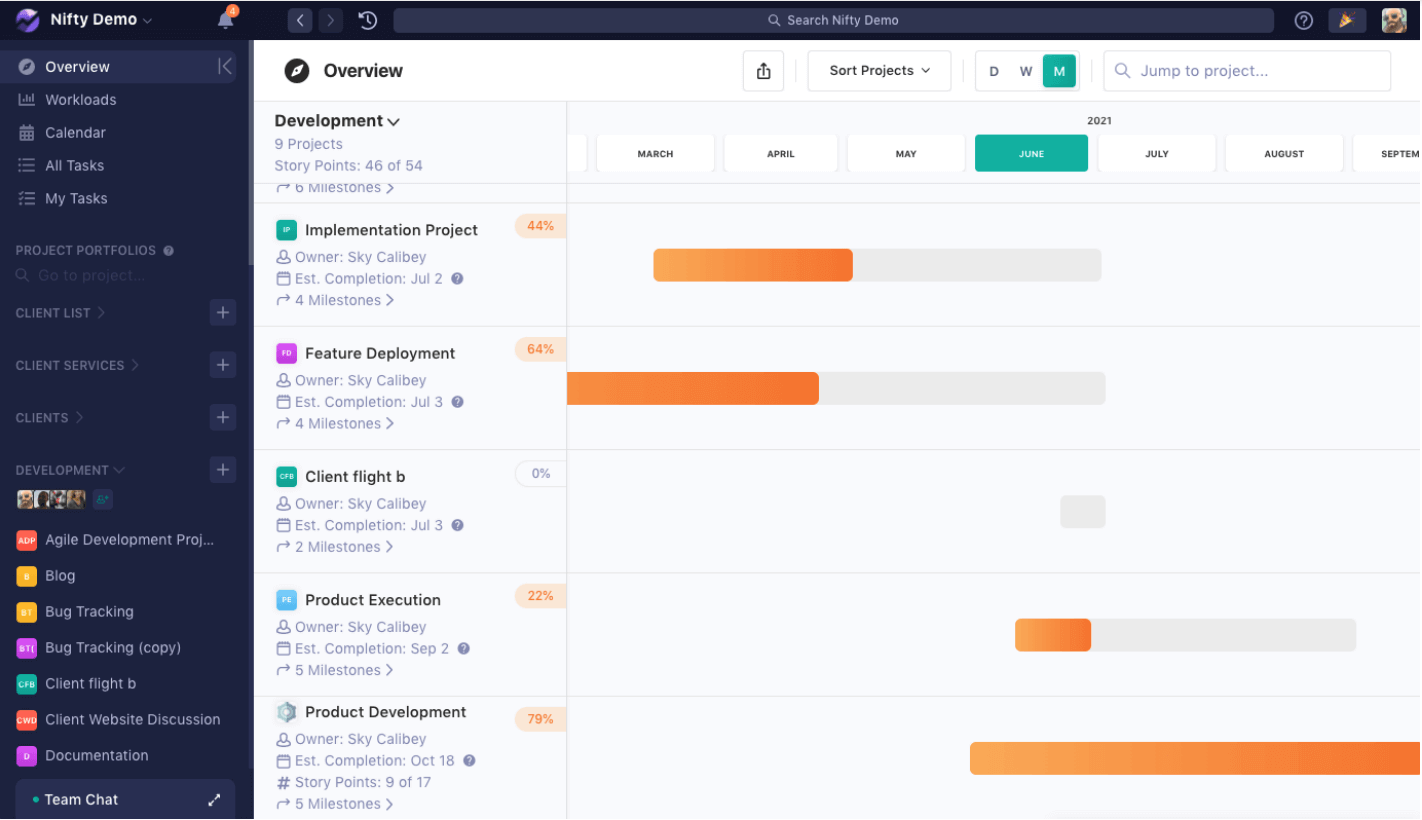This screenshot has height=820, width=1422.
Task: Click the history icon next to navigation arrows
Action: pos(367,19)
